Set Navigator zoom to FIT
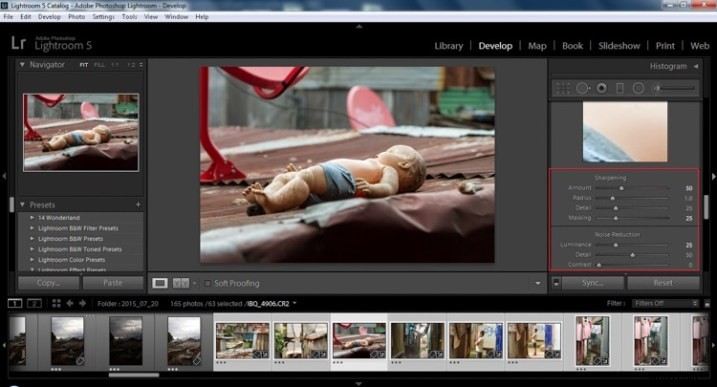 pyautogui.click(x=84, y=65)
